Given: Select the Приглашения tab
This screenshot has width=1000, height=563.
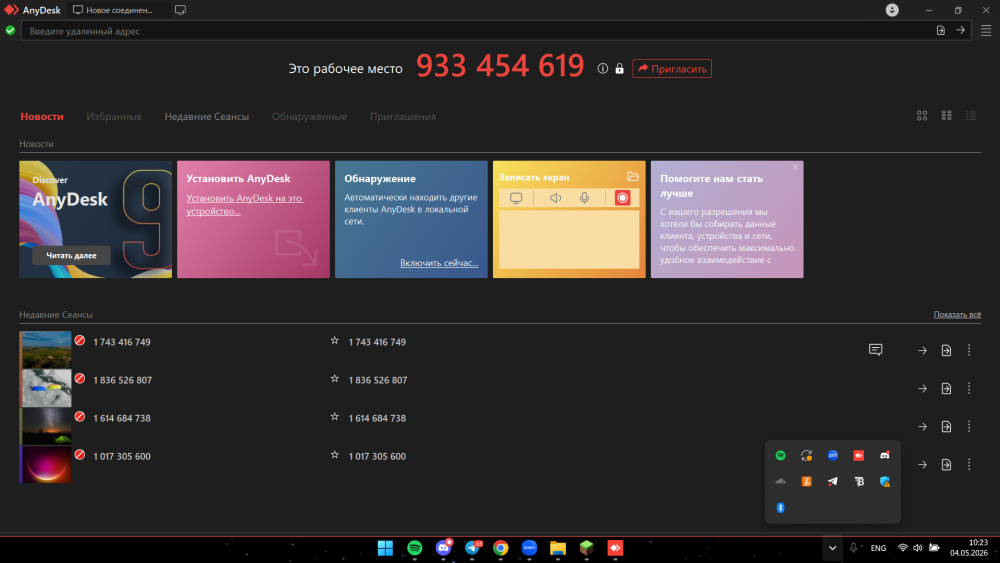Looking at the screenshot, I should 403,117.
